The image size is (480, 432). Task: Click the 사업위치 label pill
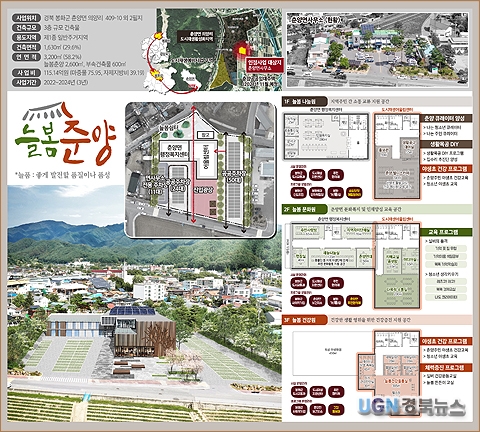(26, 18)
